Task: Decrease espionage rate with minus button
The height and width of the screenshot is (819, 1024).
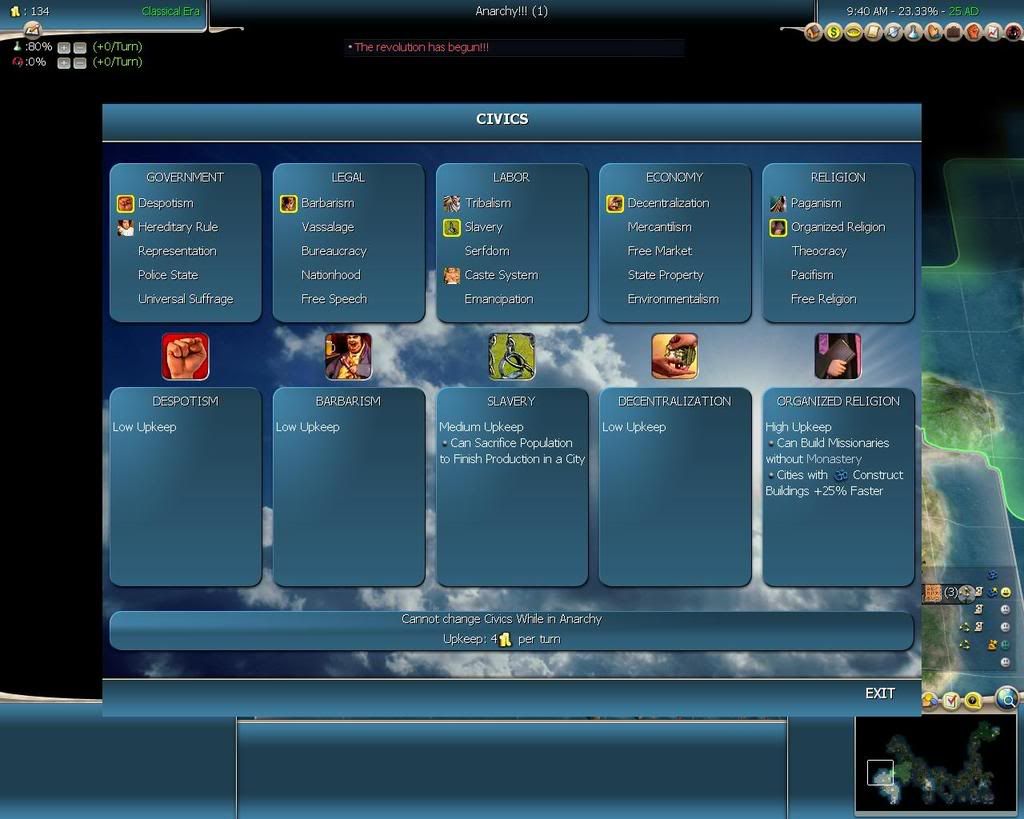Action: tap(80, 63)
